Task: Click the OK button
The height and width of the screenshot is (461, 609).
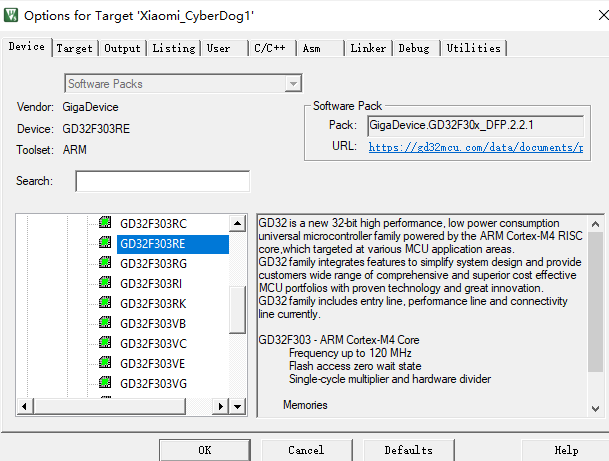Action: [205, 450]
